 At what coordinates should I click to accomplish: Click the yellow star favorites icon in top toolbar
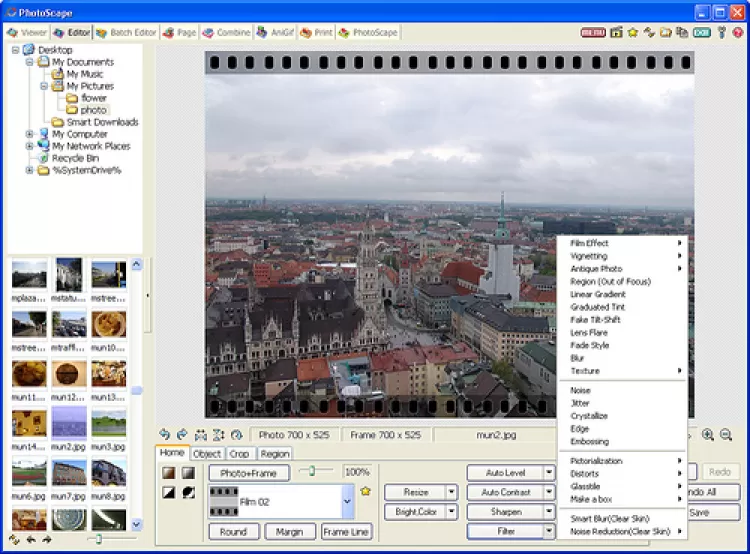tap(633, 32)
